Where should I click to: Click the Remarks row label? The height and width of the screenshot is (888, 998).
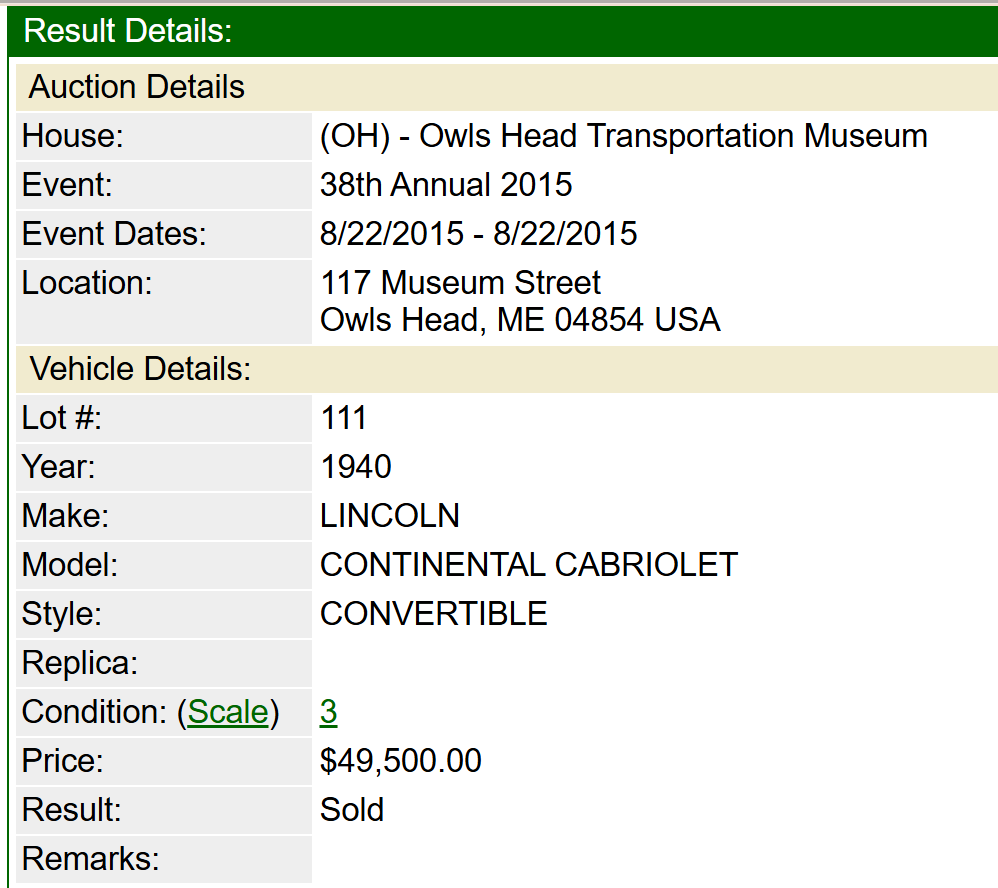[x=91, y=859]
